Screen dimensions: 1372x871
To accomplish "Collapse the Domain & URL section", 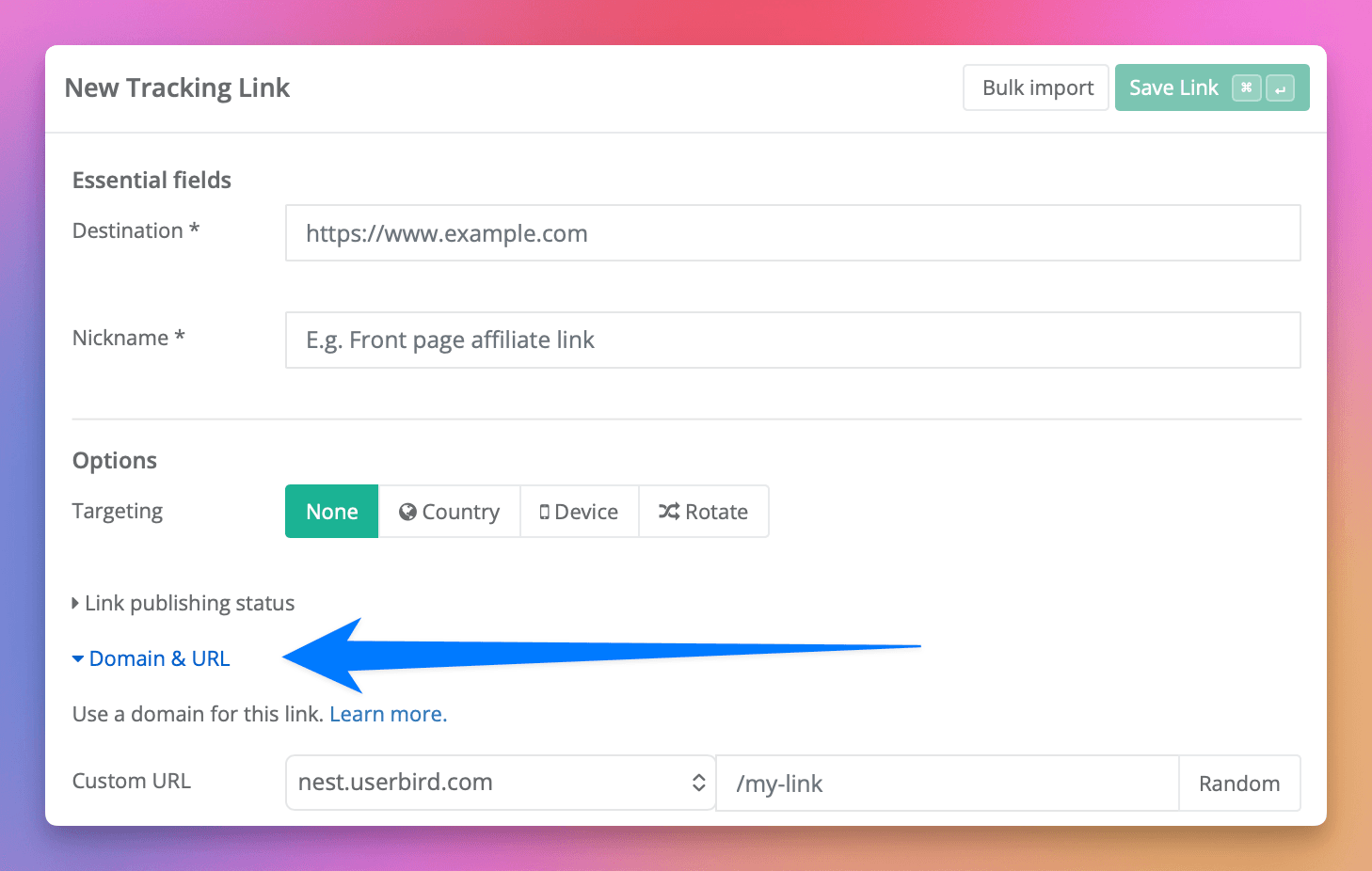I will point(158,658).
